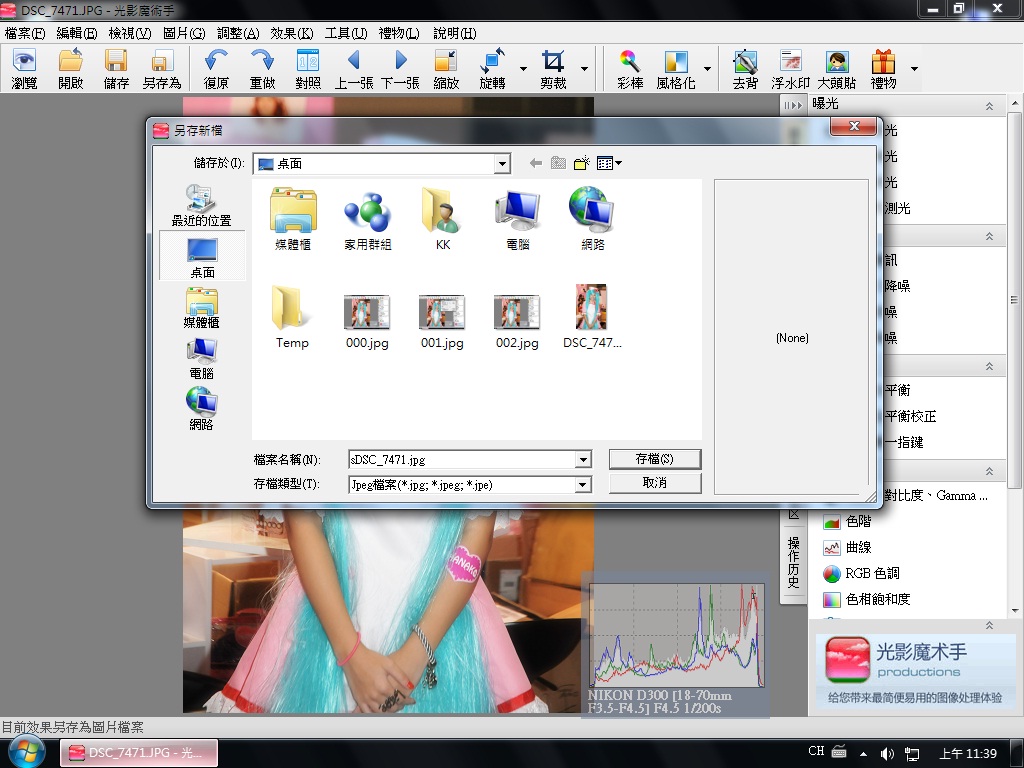Expand the 存檔類型 file type dropdown
The image size is (1024, 768).
(x=583, y=485)
